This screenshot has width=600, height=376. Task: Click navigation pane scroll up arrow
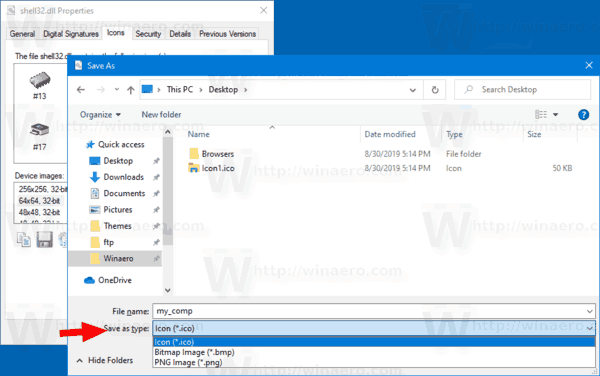168,132
